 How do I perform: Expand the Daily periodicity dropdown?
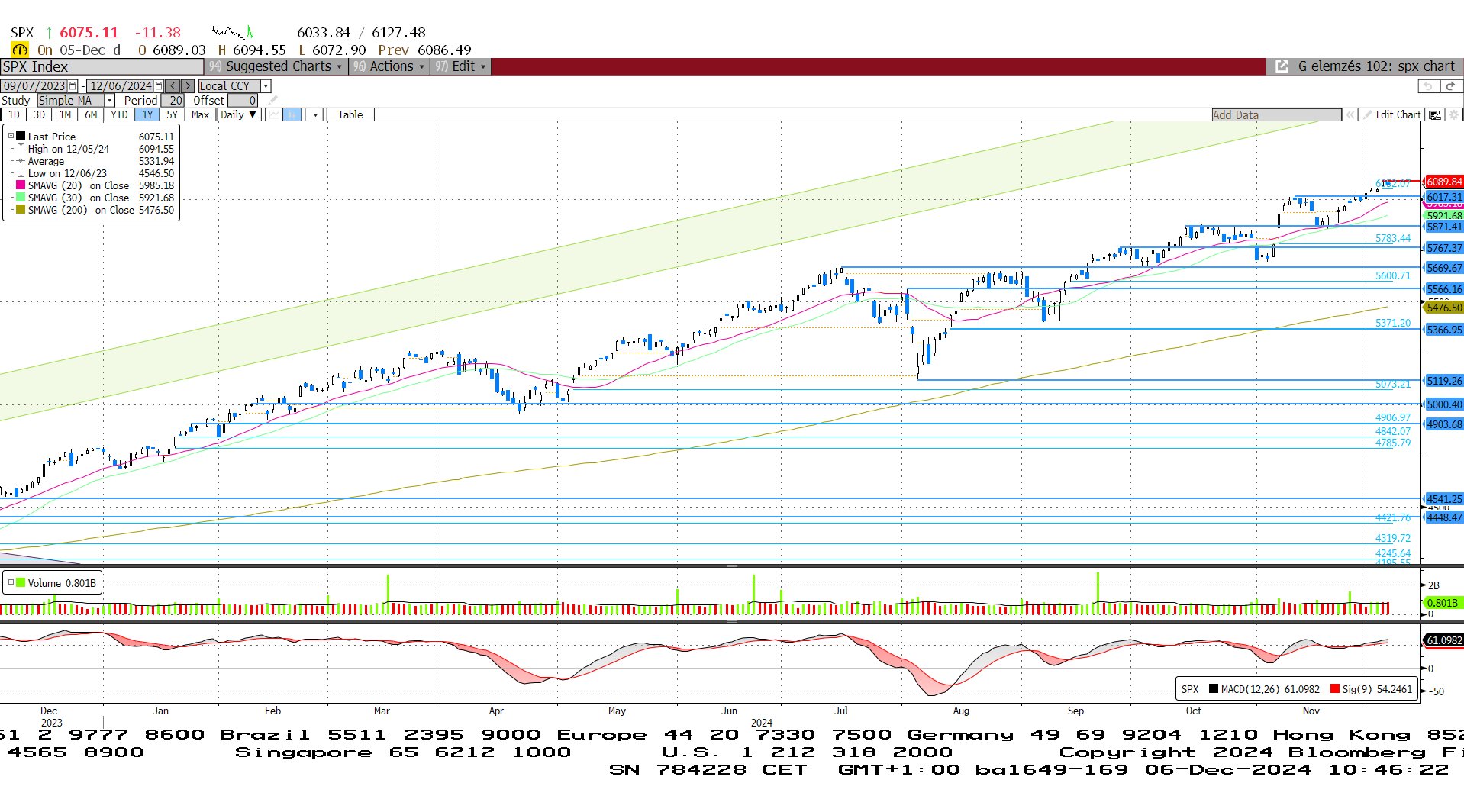point(238,114)
